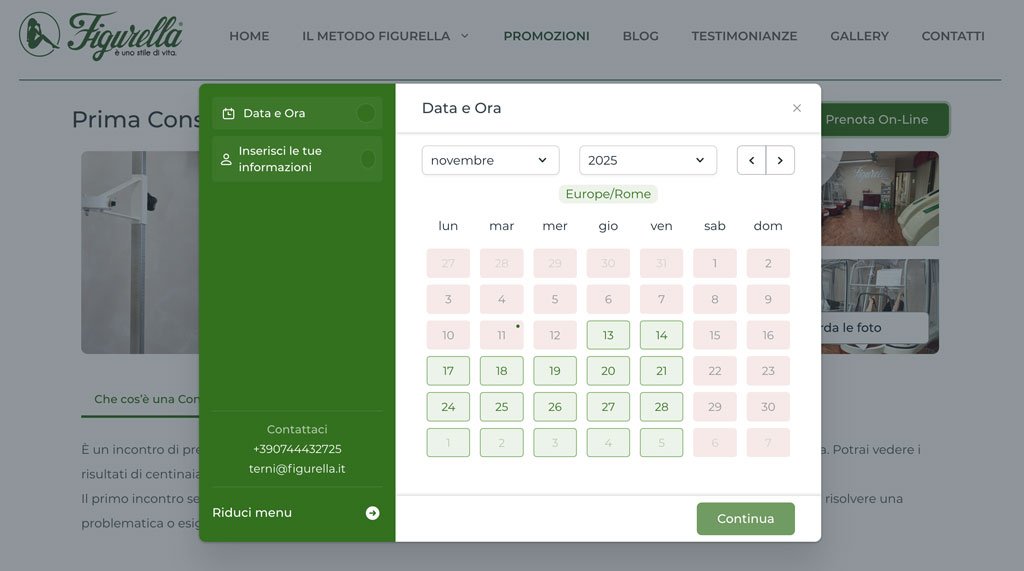Select November 27 in calendar
The width and height of the screenshot is (1024, 571).
[x=608, y=407]
